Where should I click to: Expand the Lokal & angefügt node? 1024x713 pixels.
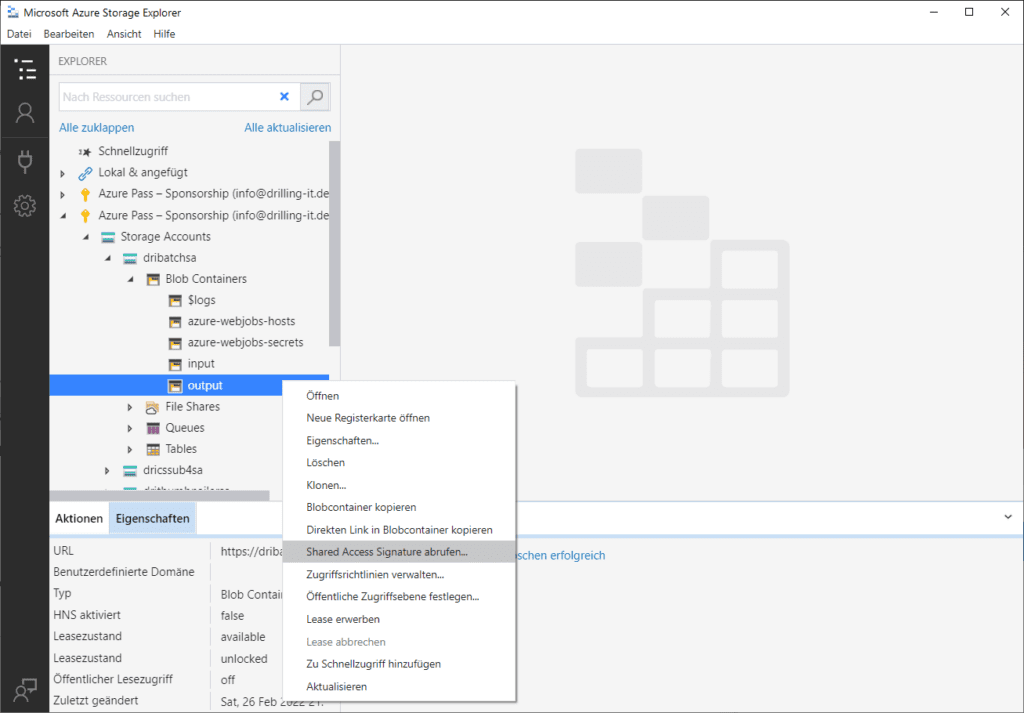pos(63,174)
